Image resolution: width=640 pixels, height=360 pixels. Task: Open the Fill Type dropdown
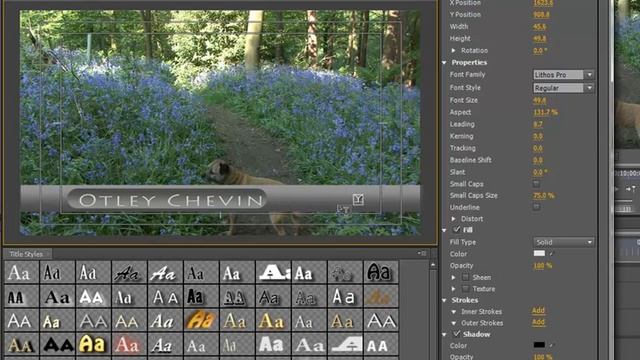click(563, 242)
